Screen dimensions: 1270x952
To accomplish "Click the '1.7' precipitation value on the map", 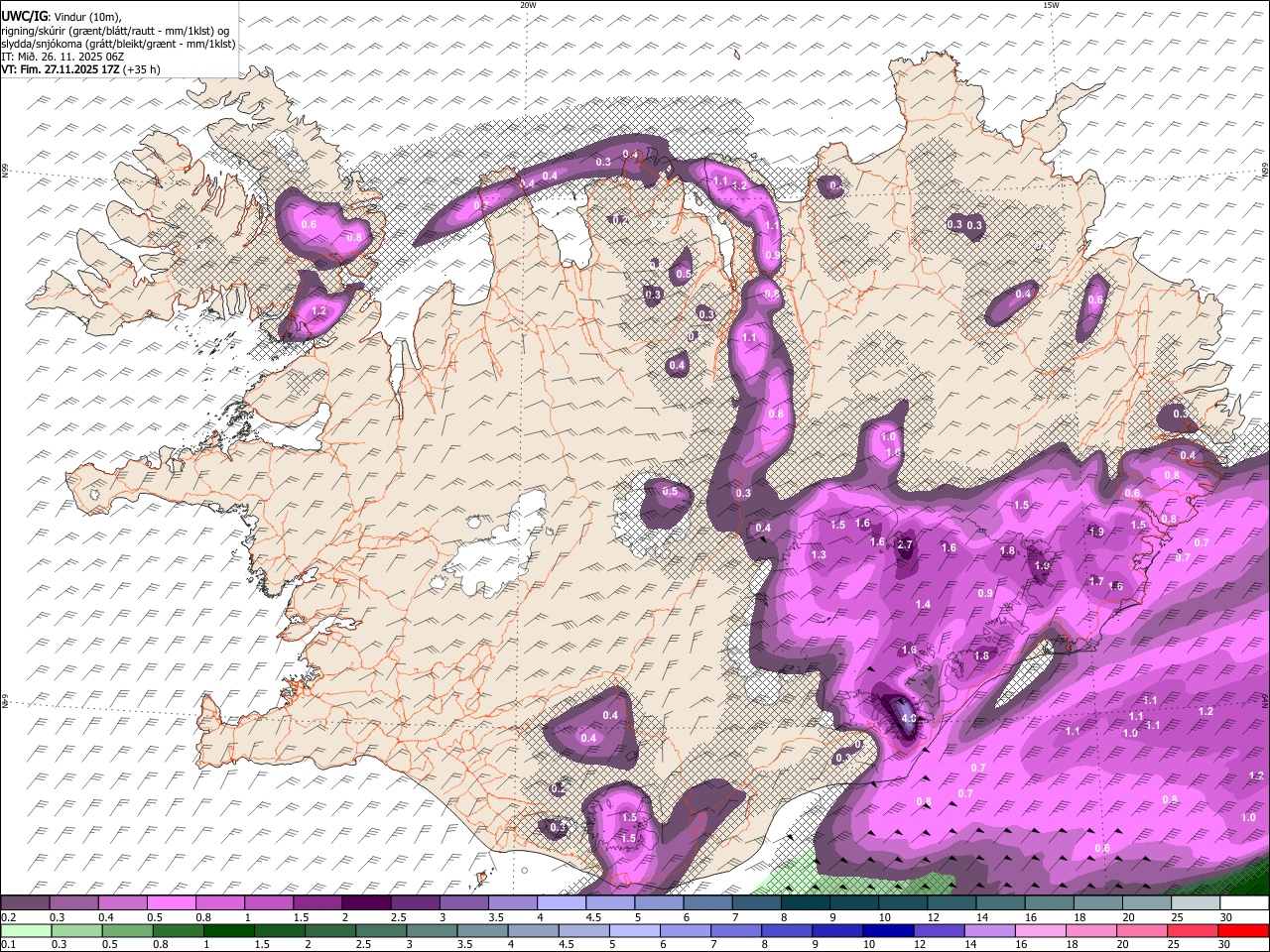I will 1096,581.
